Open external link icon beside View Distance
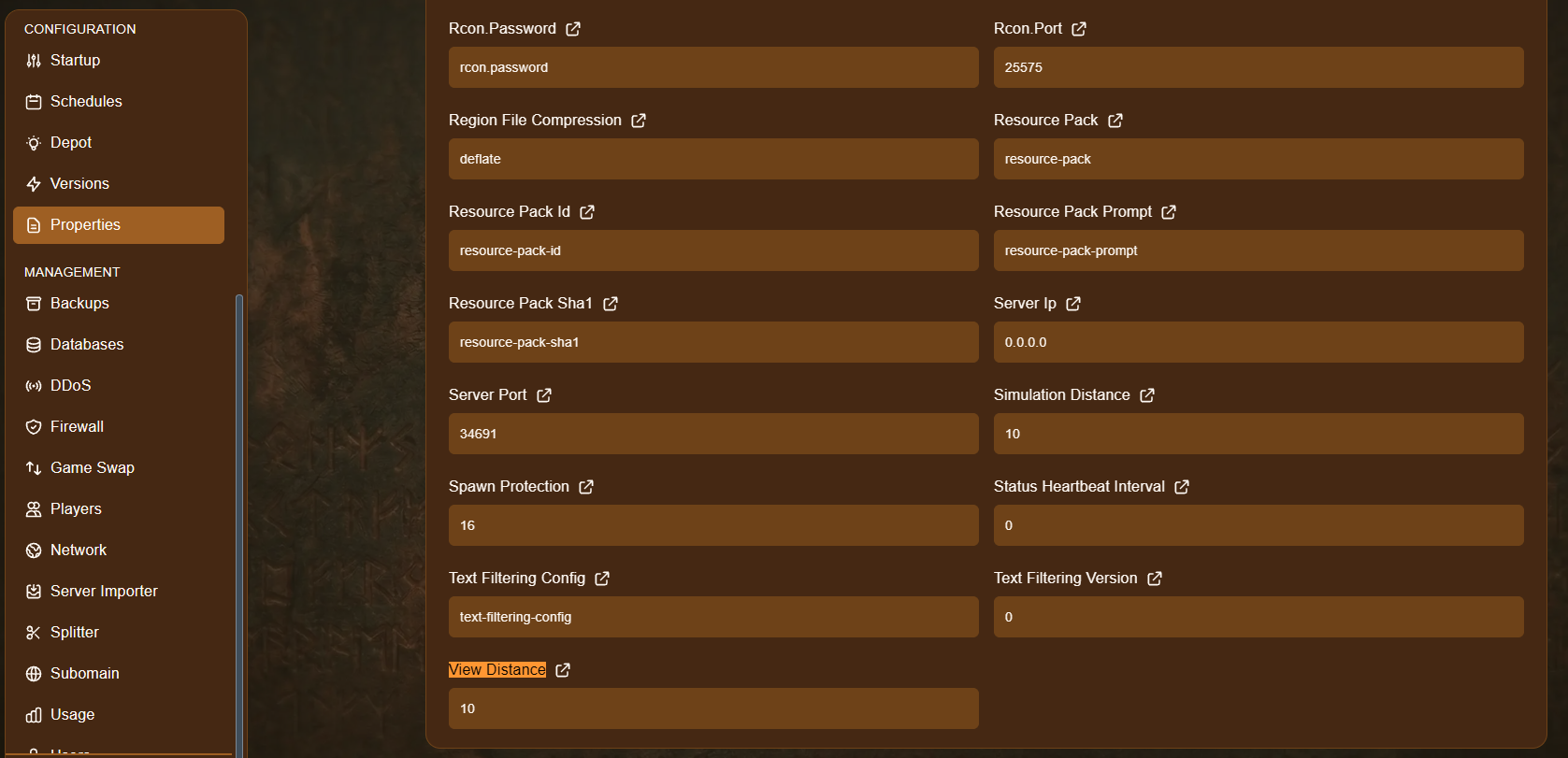1568x758 pixels. click(563, 670)
